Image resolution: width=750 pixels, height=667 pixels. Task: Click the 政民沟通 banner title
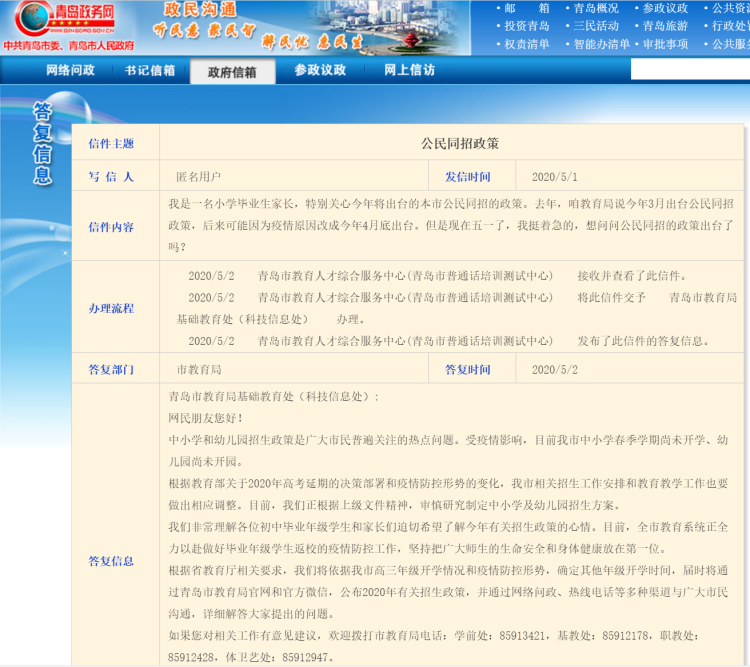(x=200, y=9)
